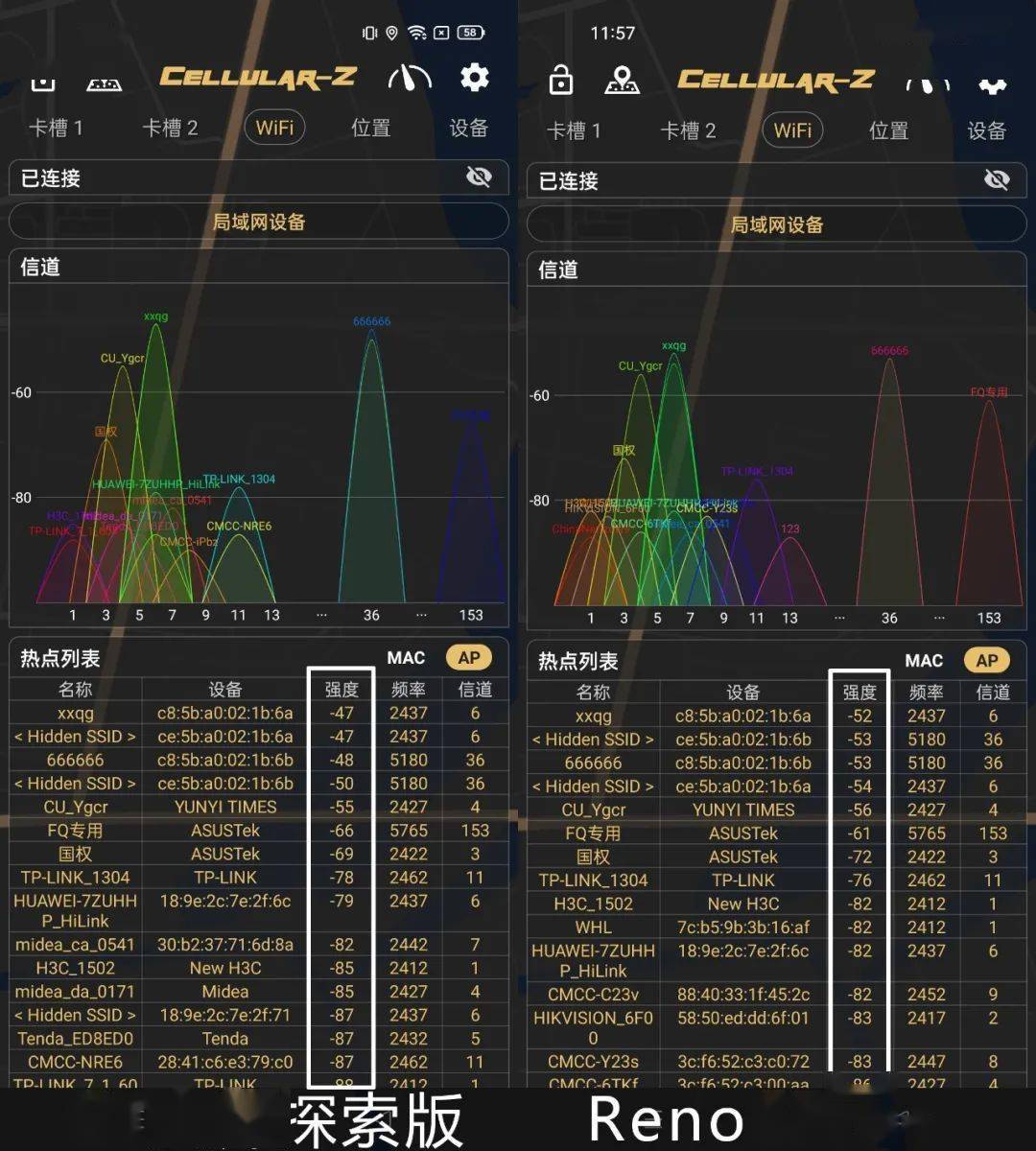
Task: Tap CU_Ygcr peak label in Reno channel chart
Action: point(640,366)
